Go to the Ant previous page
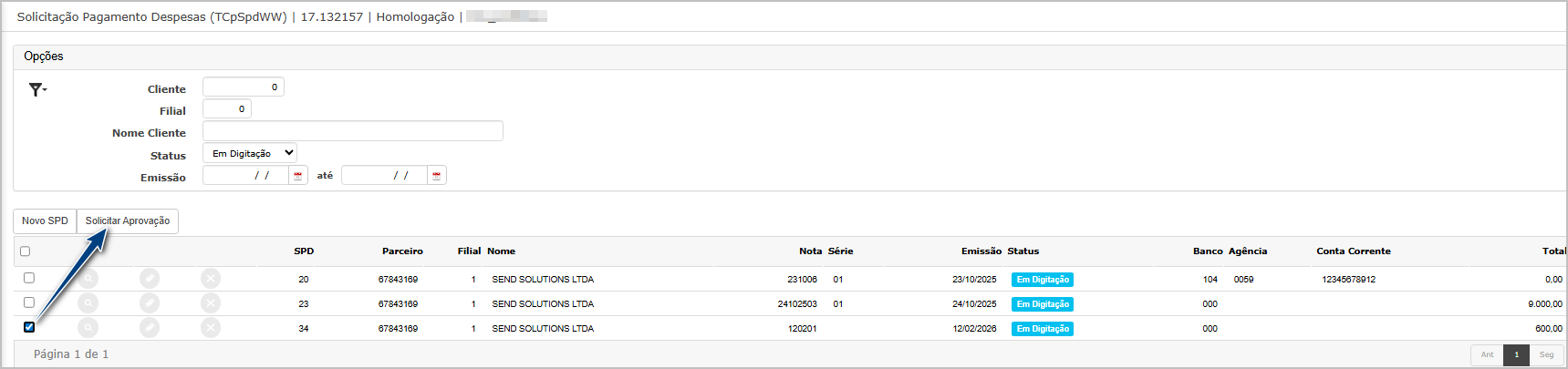Screen dimensions: 1568x369 click(x=1487, y=354)
